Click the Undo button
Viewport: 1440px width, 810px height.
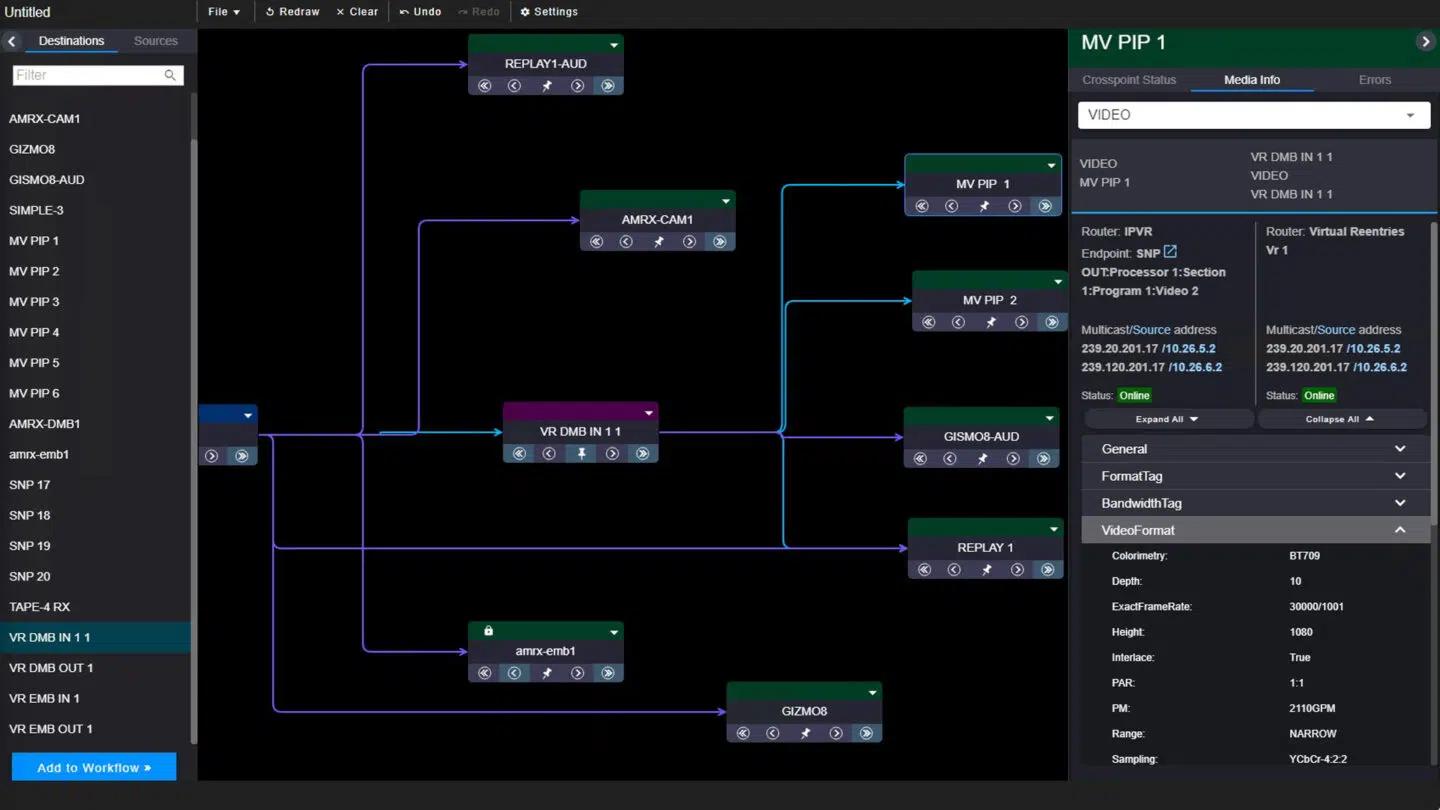(x=420, y=12)
